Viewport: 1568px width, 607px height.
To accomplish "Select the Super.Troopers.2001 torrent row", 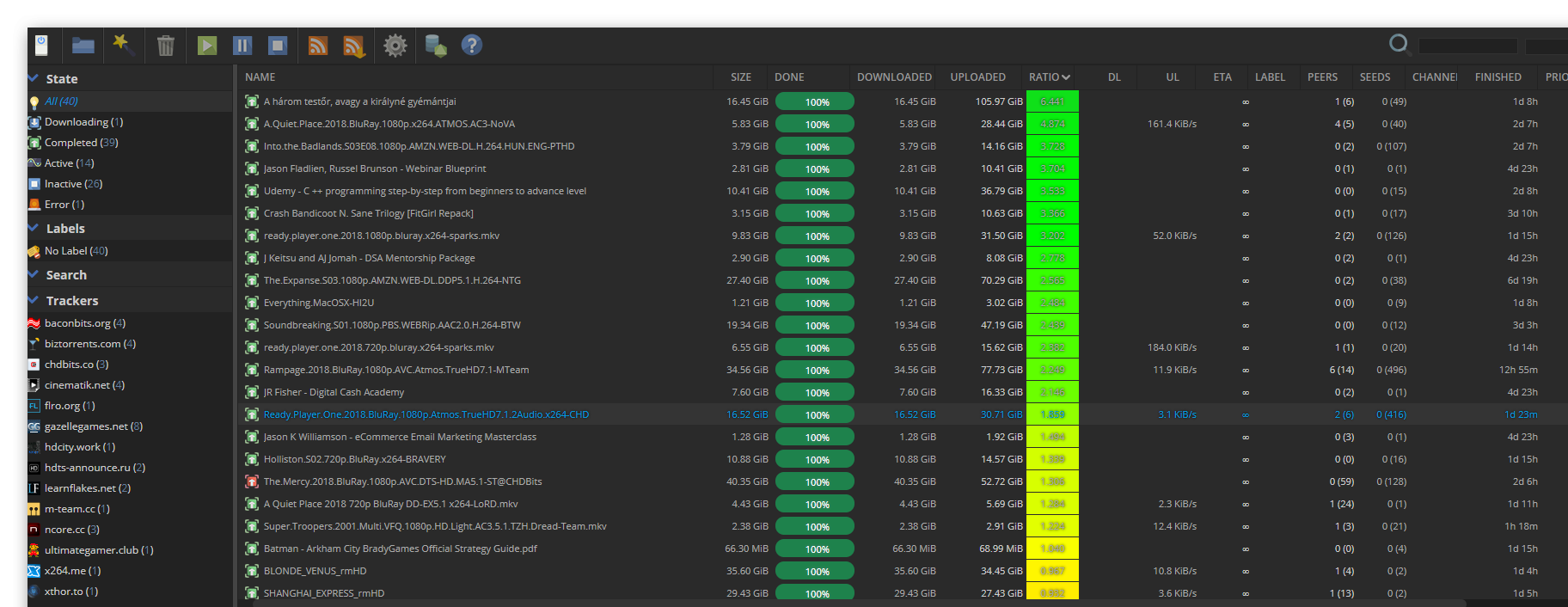I will tap(903, 526).
